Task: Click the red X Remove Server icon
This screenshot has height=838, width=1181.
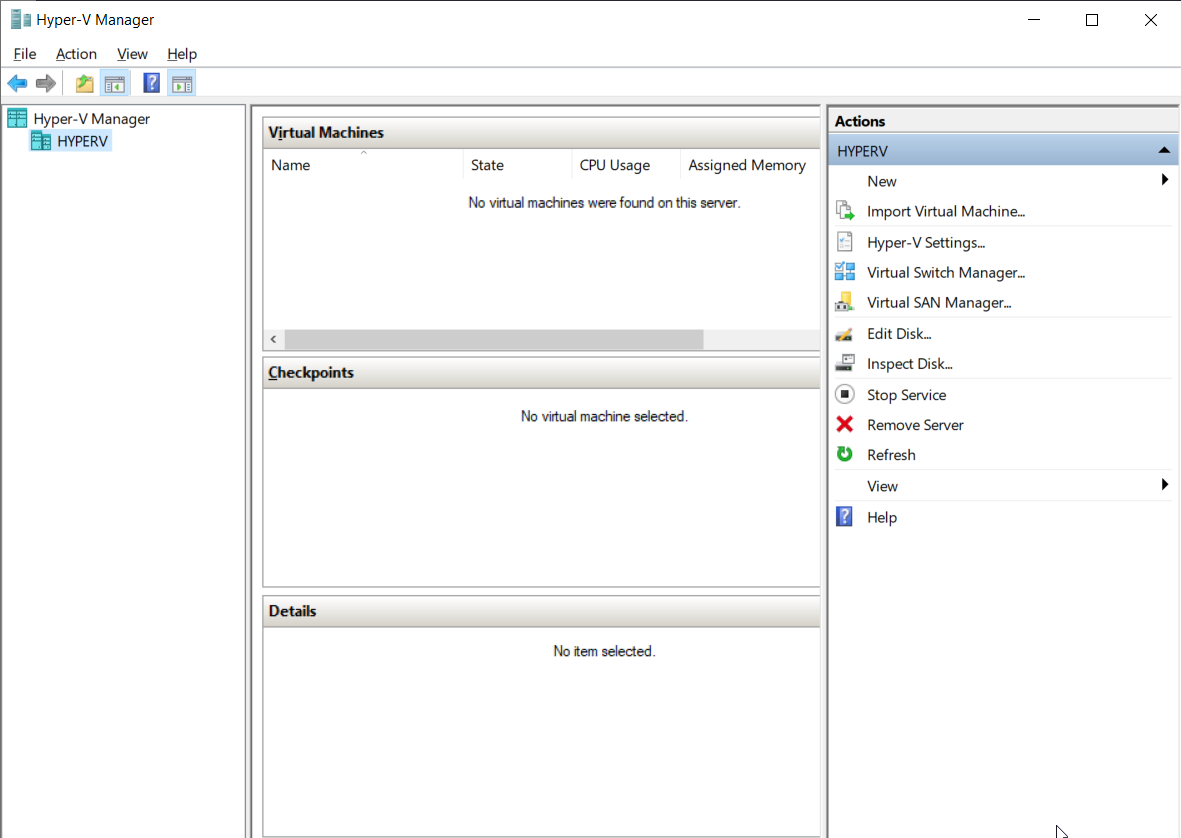Action: tap(845, 425)
